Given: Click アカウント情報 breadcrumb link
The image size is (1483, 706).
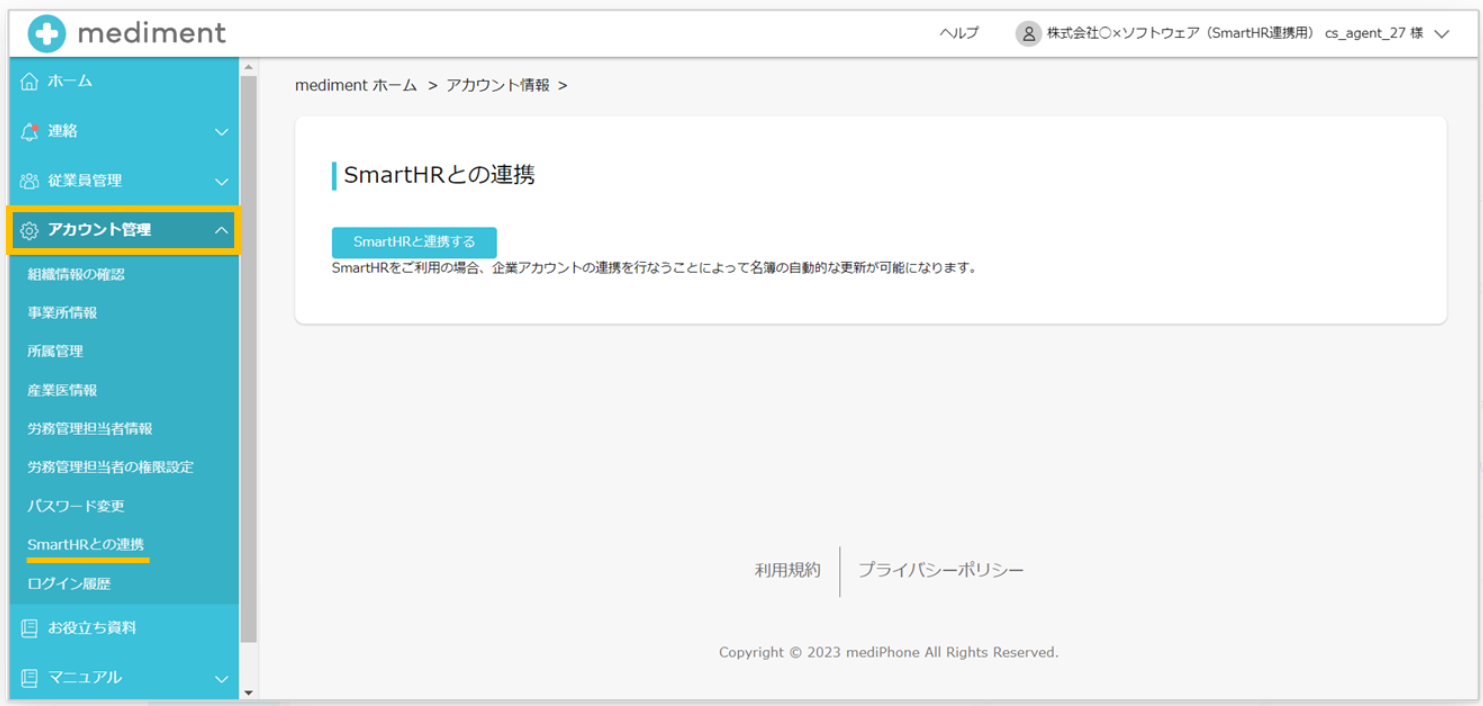Looking at the screenshot, I should coord(498,86).
